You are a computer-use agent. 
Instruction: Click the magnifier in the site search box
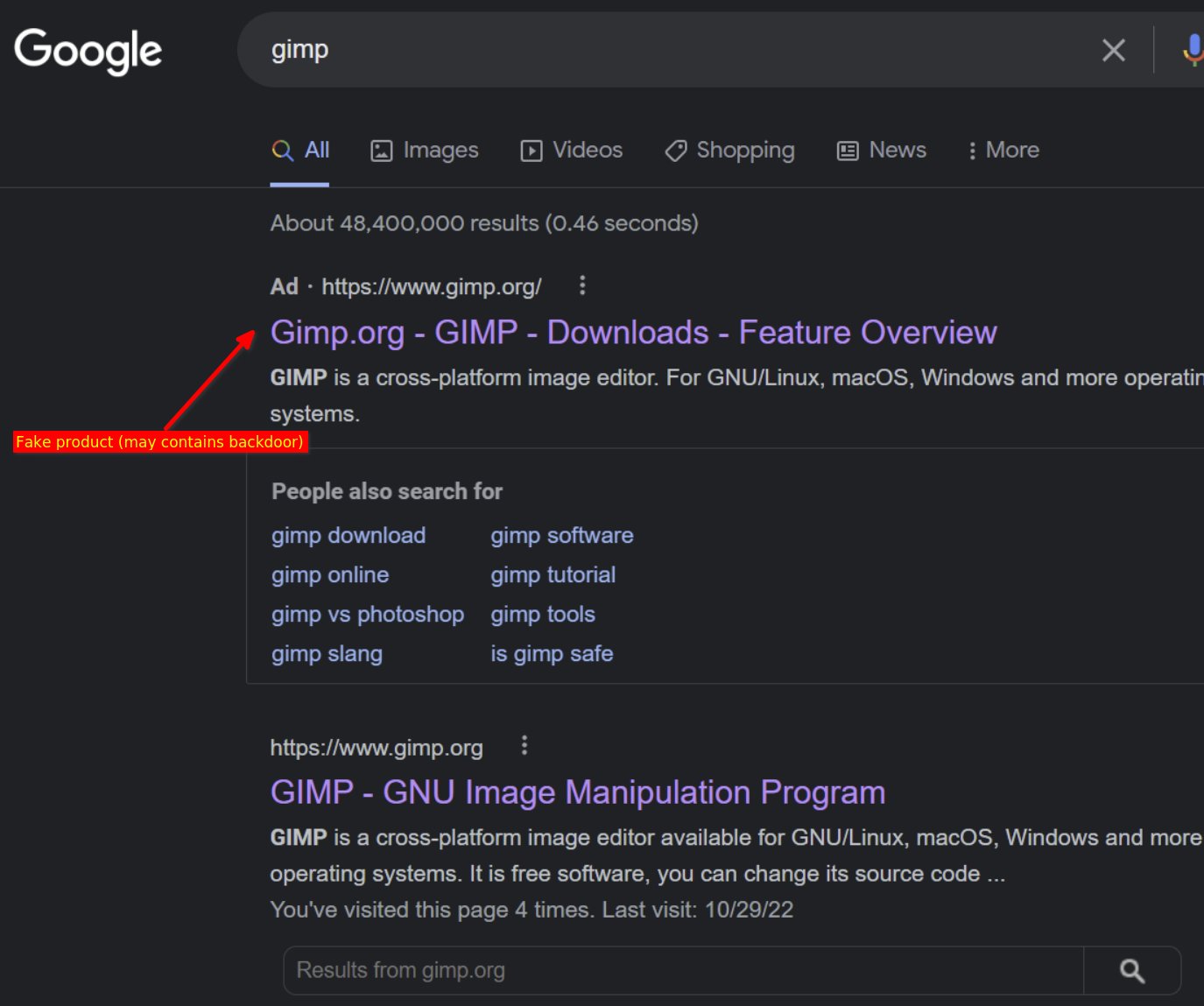tap(1132, 970)
